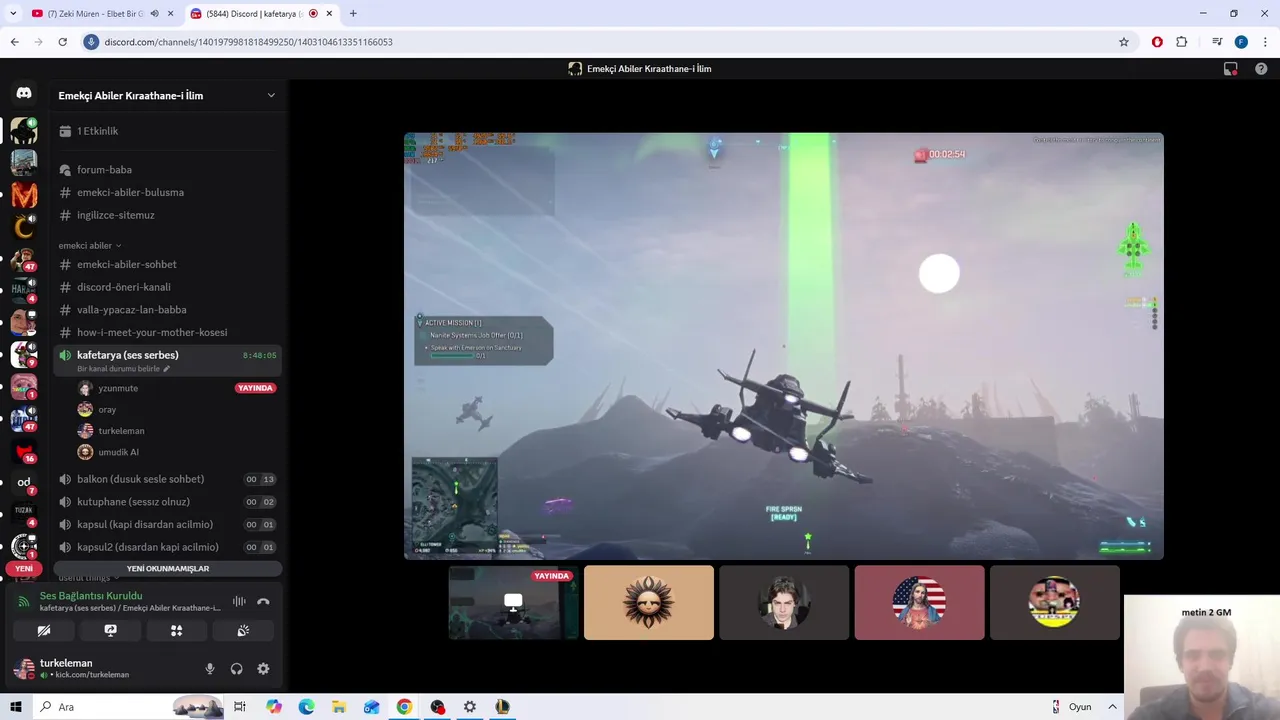The width and height of the screenshot is (1280, 720).
Task: Join balkon (dusuk sesle sohbet) voice channel
Action: point(167,479)
